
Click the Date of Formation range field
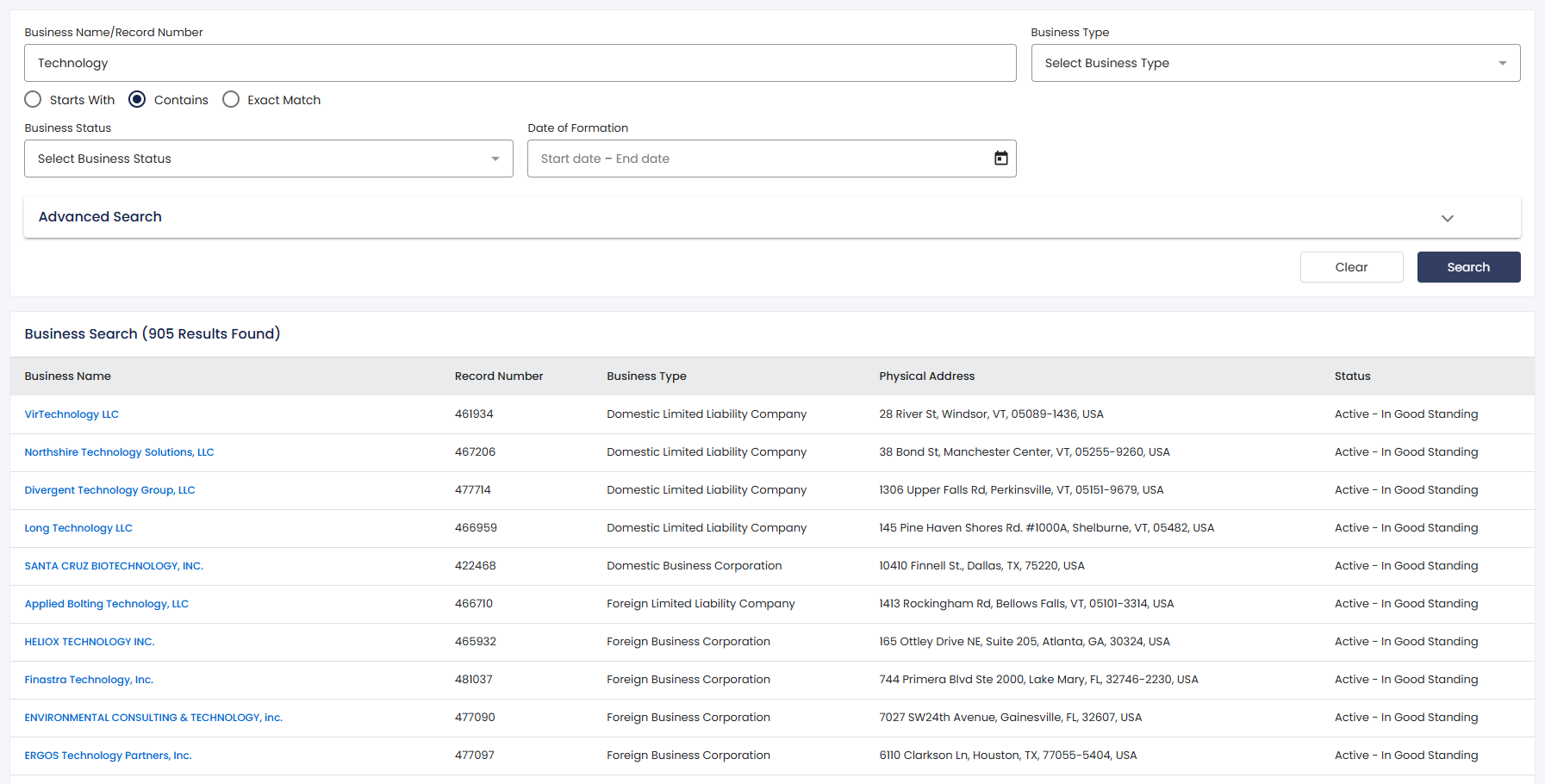pyautogui.click(x=758, y=159)
